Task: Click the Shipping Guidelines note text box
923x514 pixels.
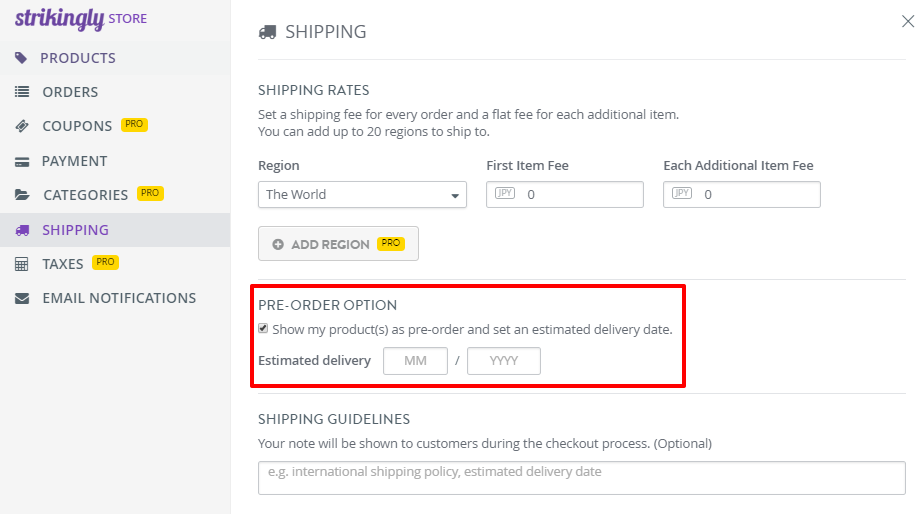Action: click(582, 477)
